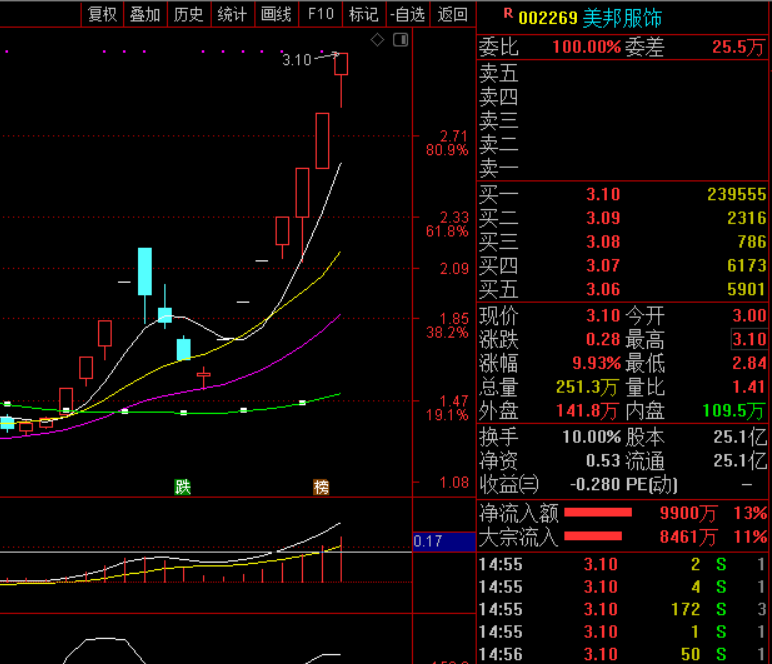Select the 卖一 order row
772x664 pixels.
622,168
